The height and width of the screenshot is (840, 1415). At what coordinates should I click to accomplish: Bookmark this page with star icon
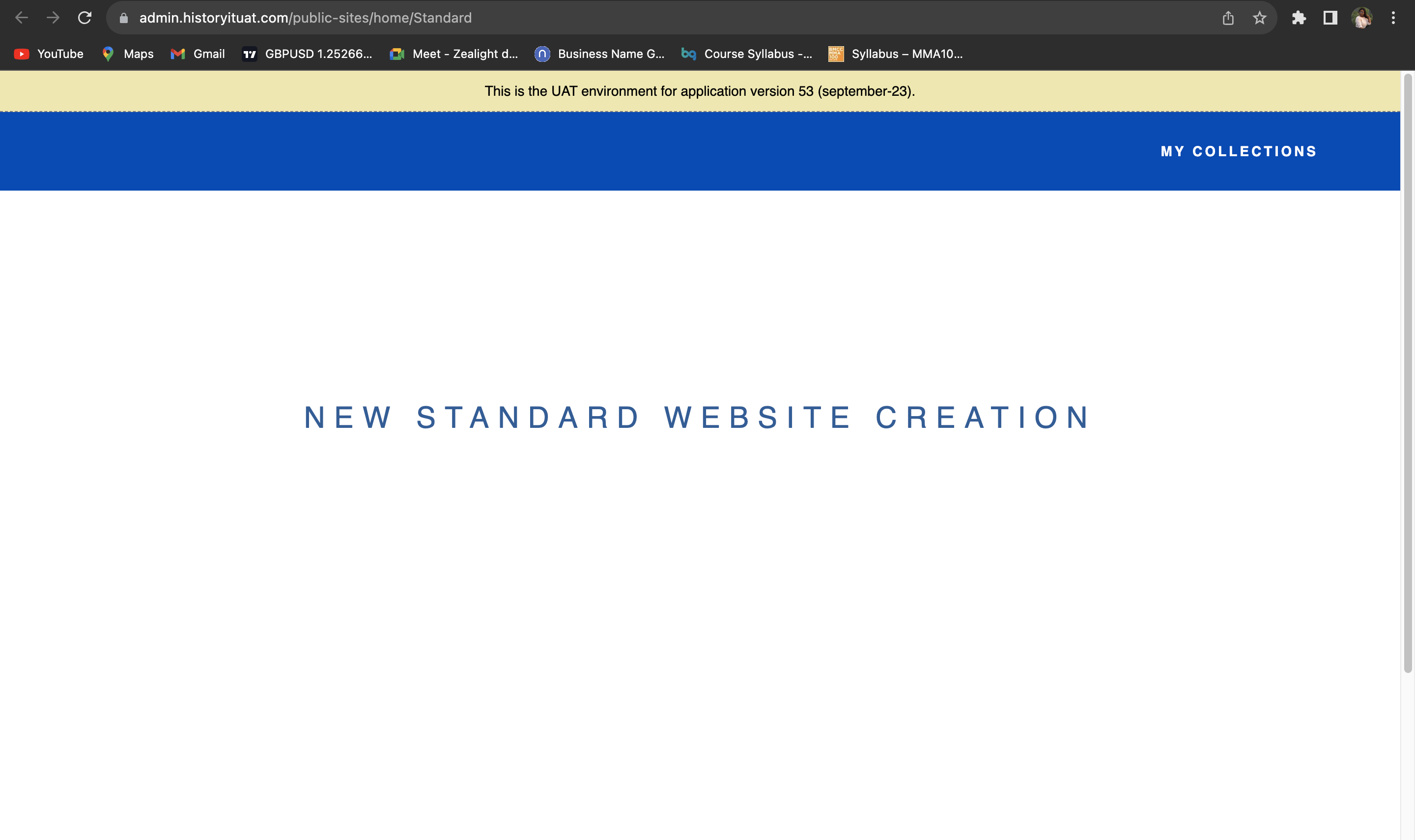click(x=1259, y=18)
